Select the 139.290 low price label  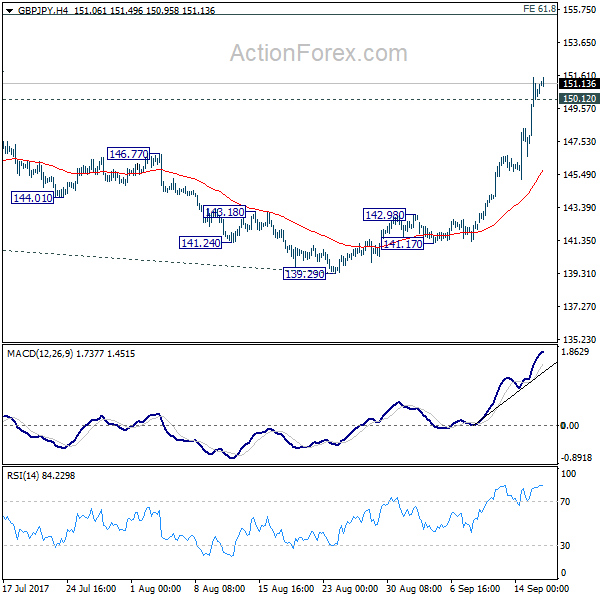coord(305,274)
